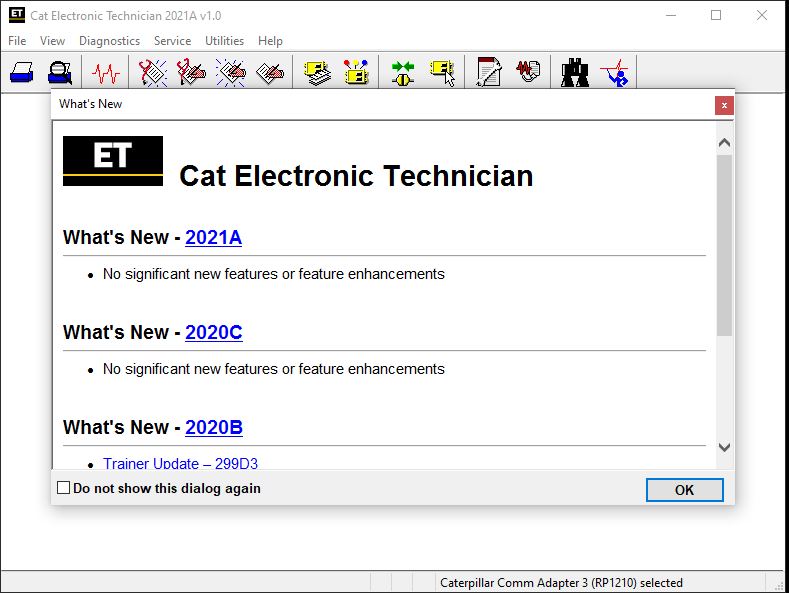Open the Service menu
Viewport: 789px width, 593px height.
[x=172, y=41]
